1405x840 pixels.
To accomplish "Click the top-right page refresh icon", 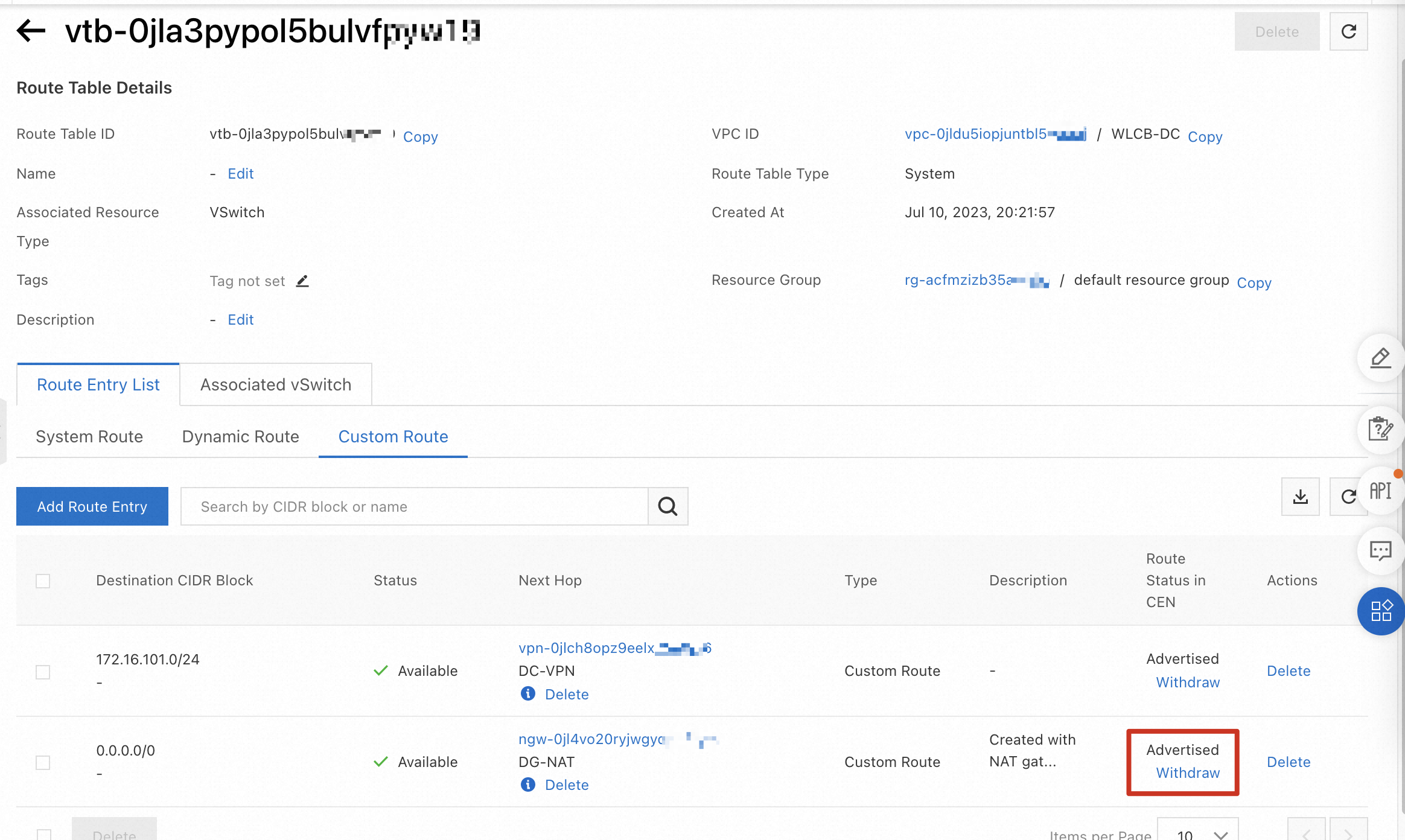I will [1348, 31].
